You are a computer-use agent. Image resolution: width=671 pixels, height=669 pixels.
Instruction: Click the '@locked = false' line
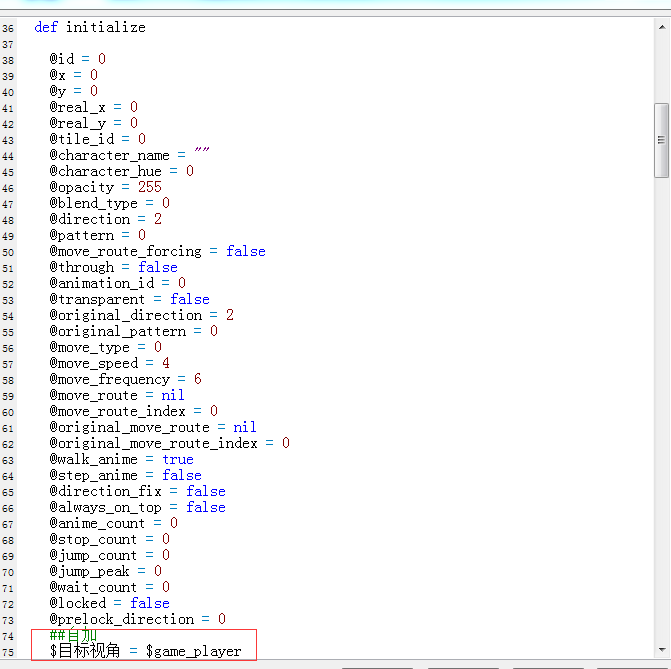pyautogui.click(x=110, y=603)
